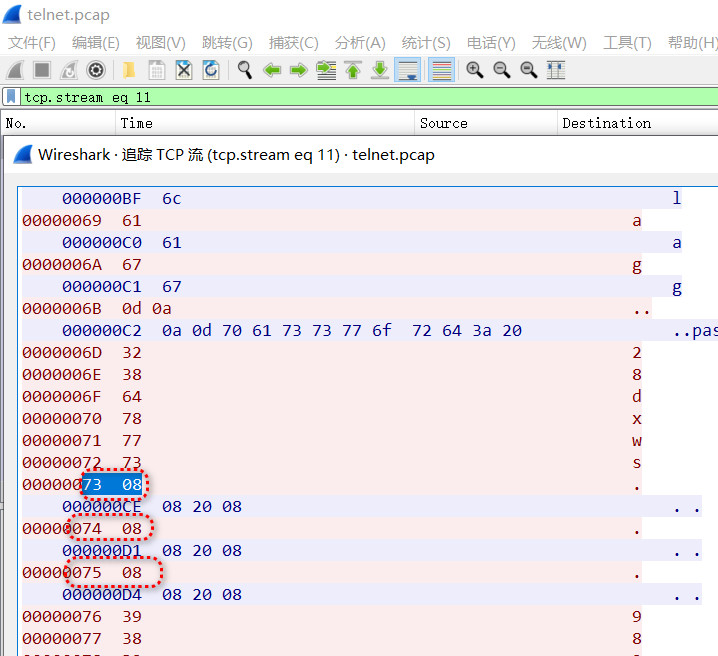Click the stop capture square icon
This screenshot has height=656, width=718.
click(x=42, y=70)
